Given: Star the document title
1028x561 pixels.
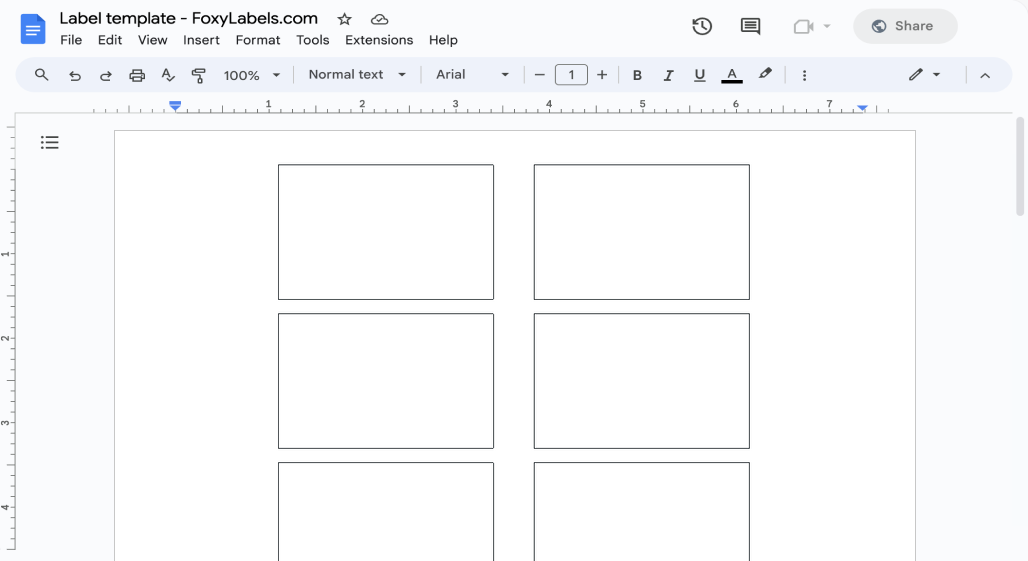Looking at the screenshot, I should point(344,20).
